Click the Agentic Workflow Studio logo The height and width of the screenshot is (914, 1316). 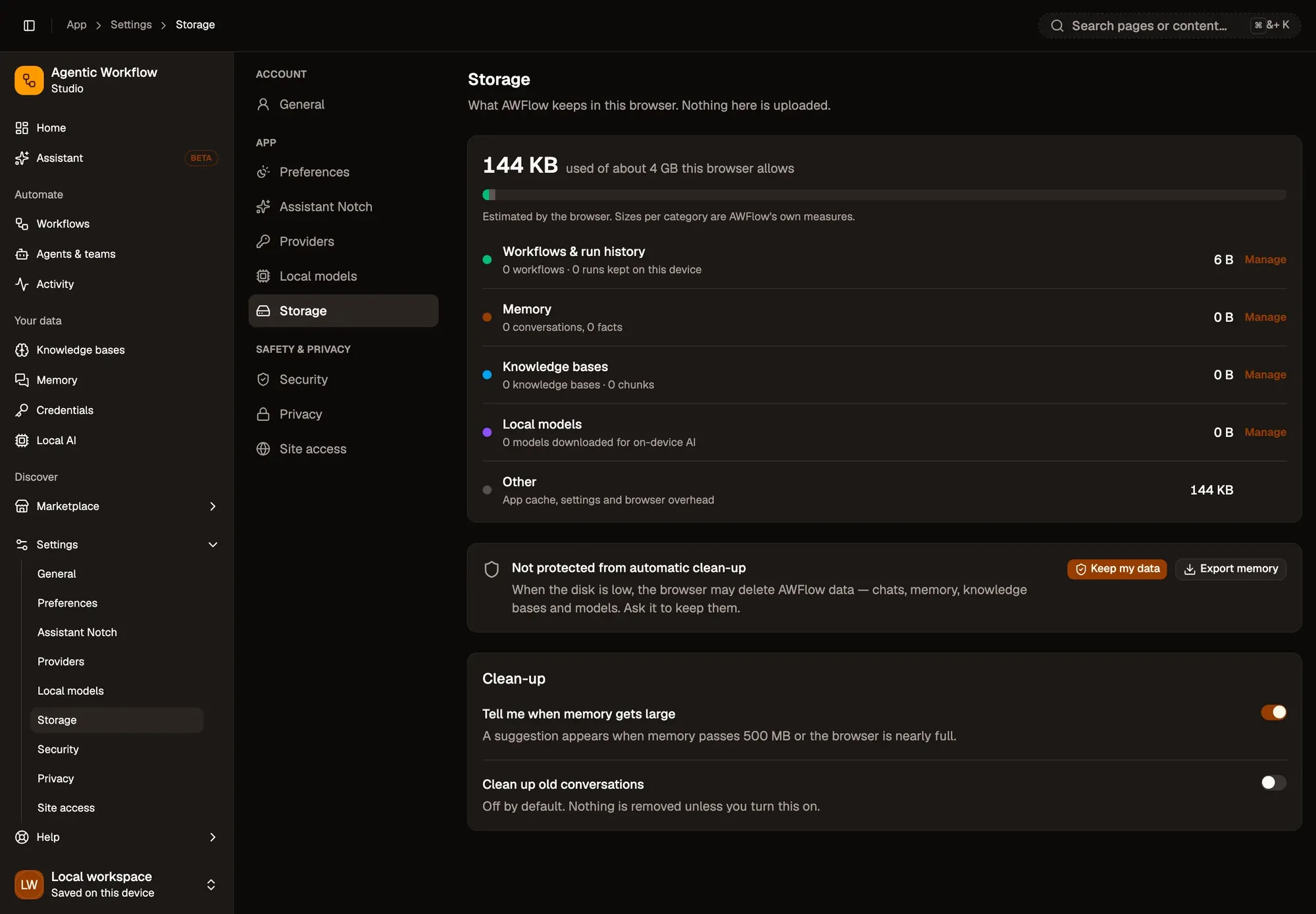coord(29,80)
